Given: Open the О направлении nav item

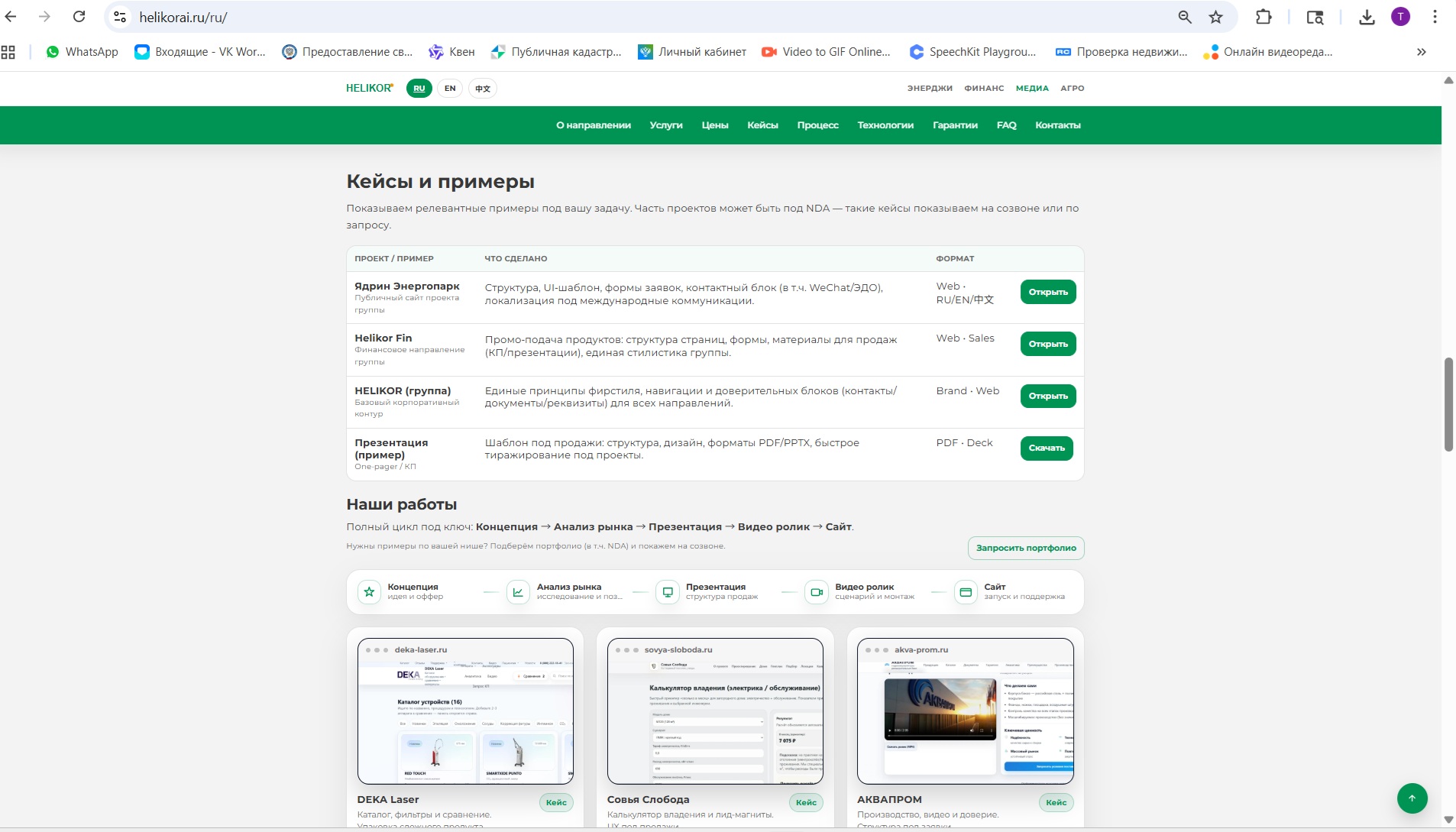Looking at the screenshot, I should 594,125.
